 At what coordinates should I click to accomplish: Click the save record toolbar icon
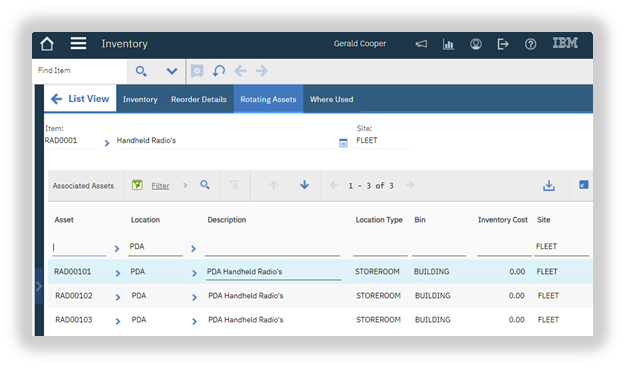(197, 71)
